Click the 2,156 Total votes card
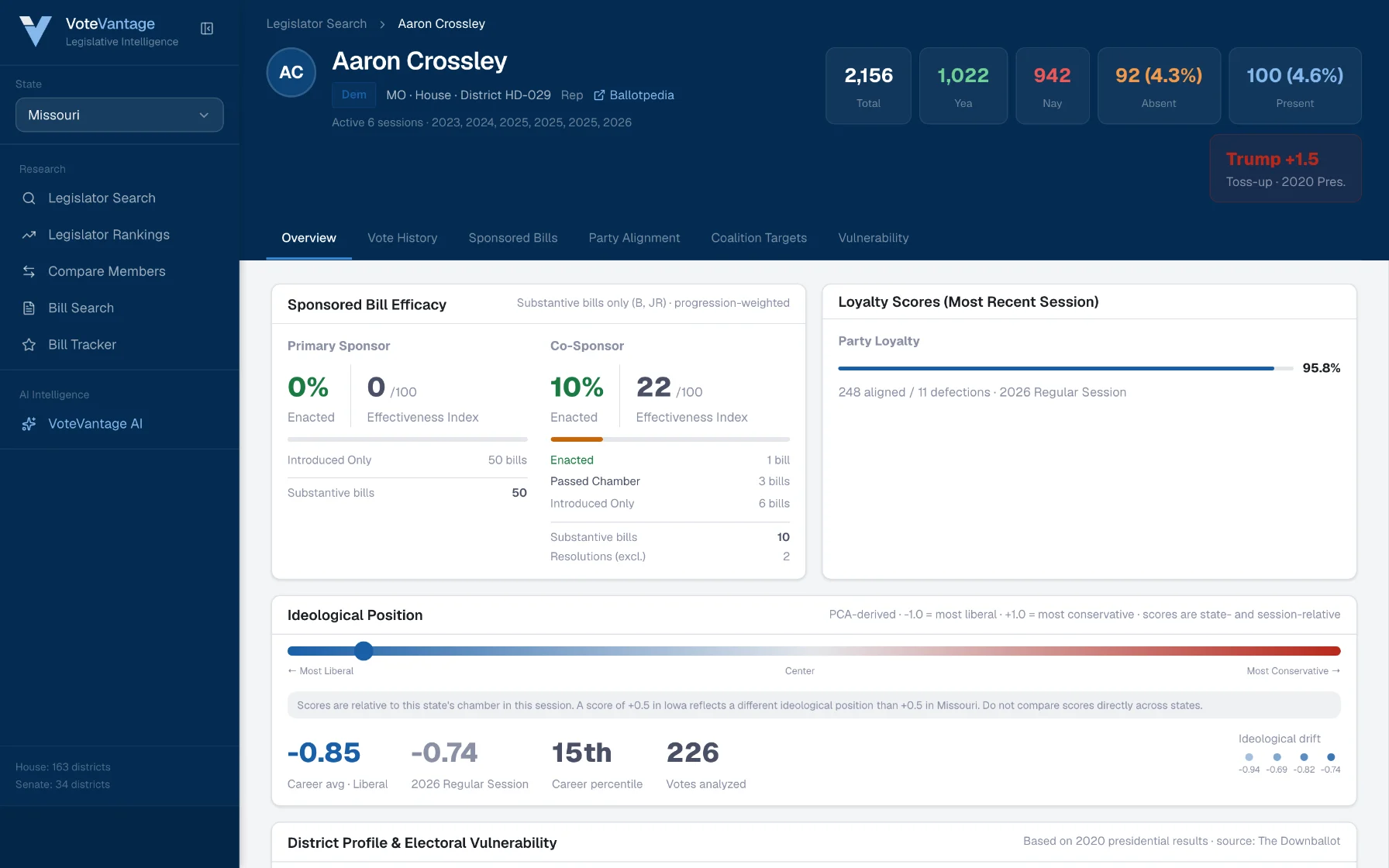 coord(868,86)
